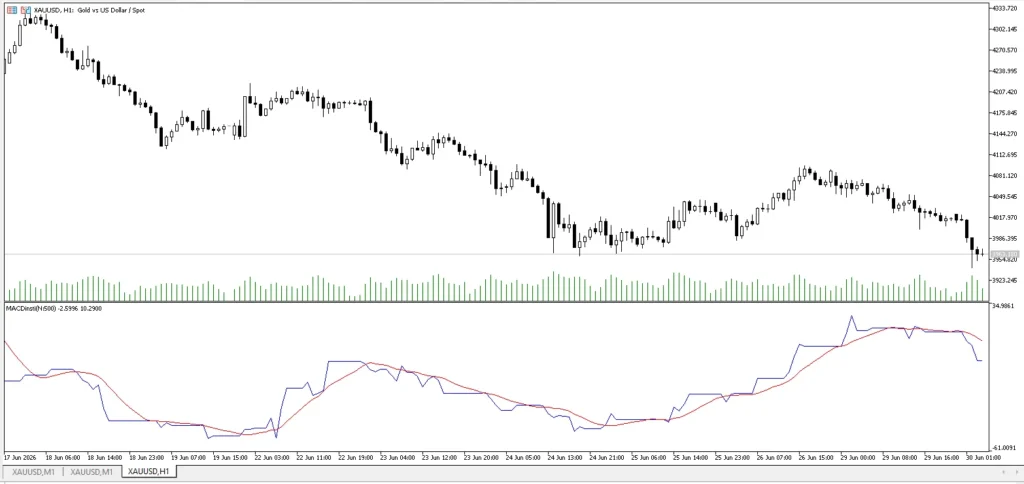
Task: Click the '29 Jun 00:00' time label
Action: (x=856, y=457)
